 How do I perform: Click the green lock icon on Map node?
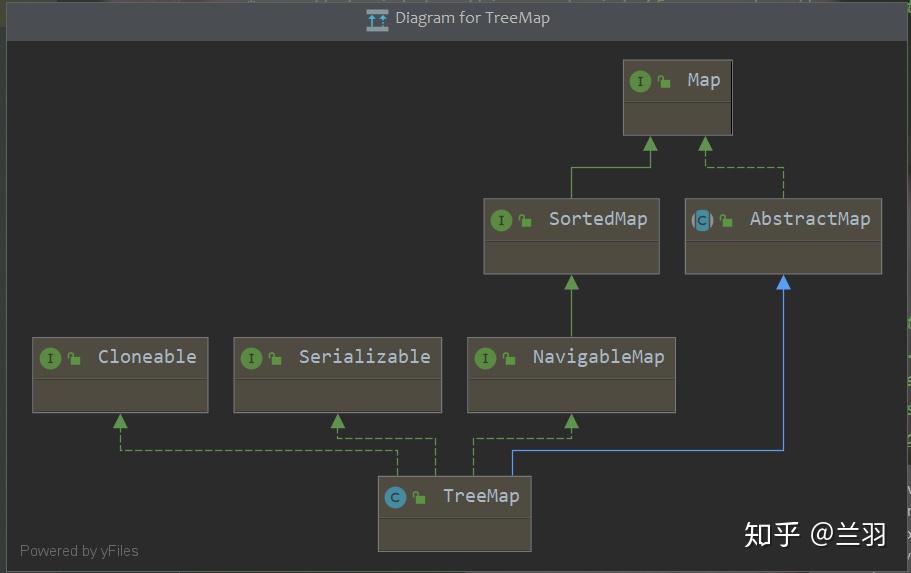coord(664,81)
